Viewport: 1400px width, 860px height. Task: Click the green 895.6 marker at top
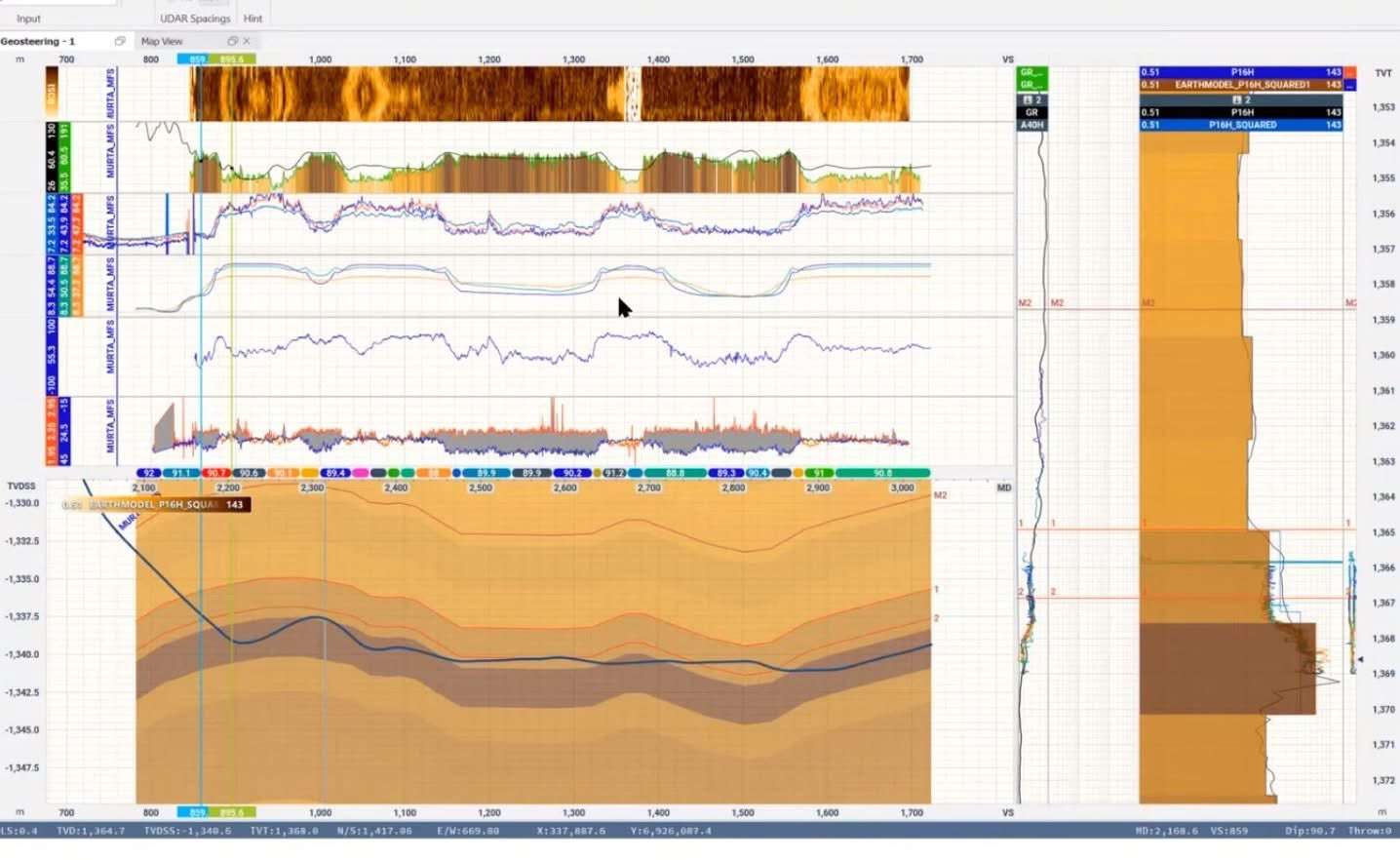pyautogui.click(x=232, y=59)
